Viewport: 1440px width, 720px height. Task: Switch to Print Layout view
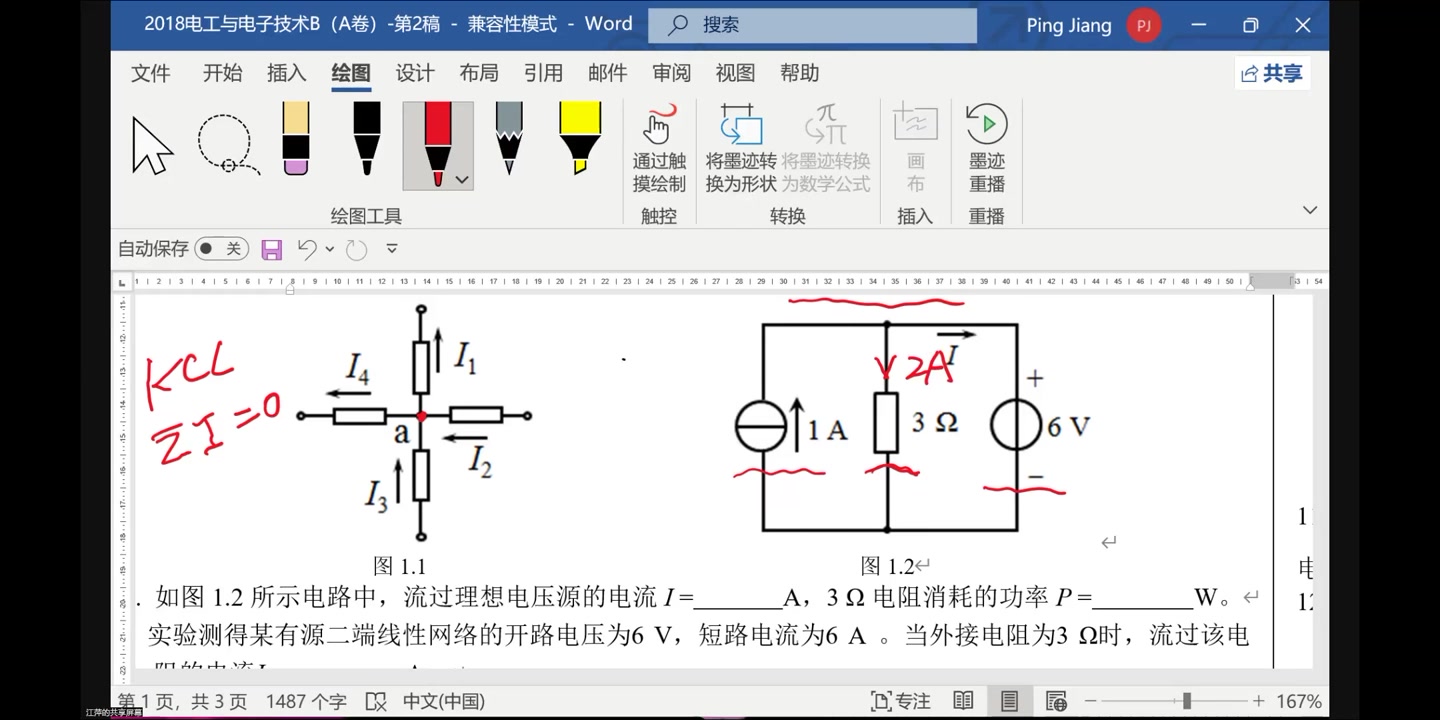tap(1009, 701)
